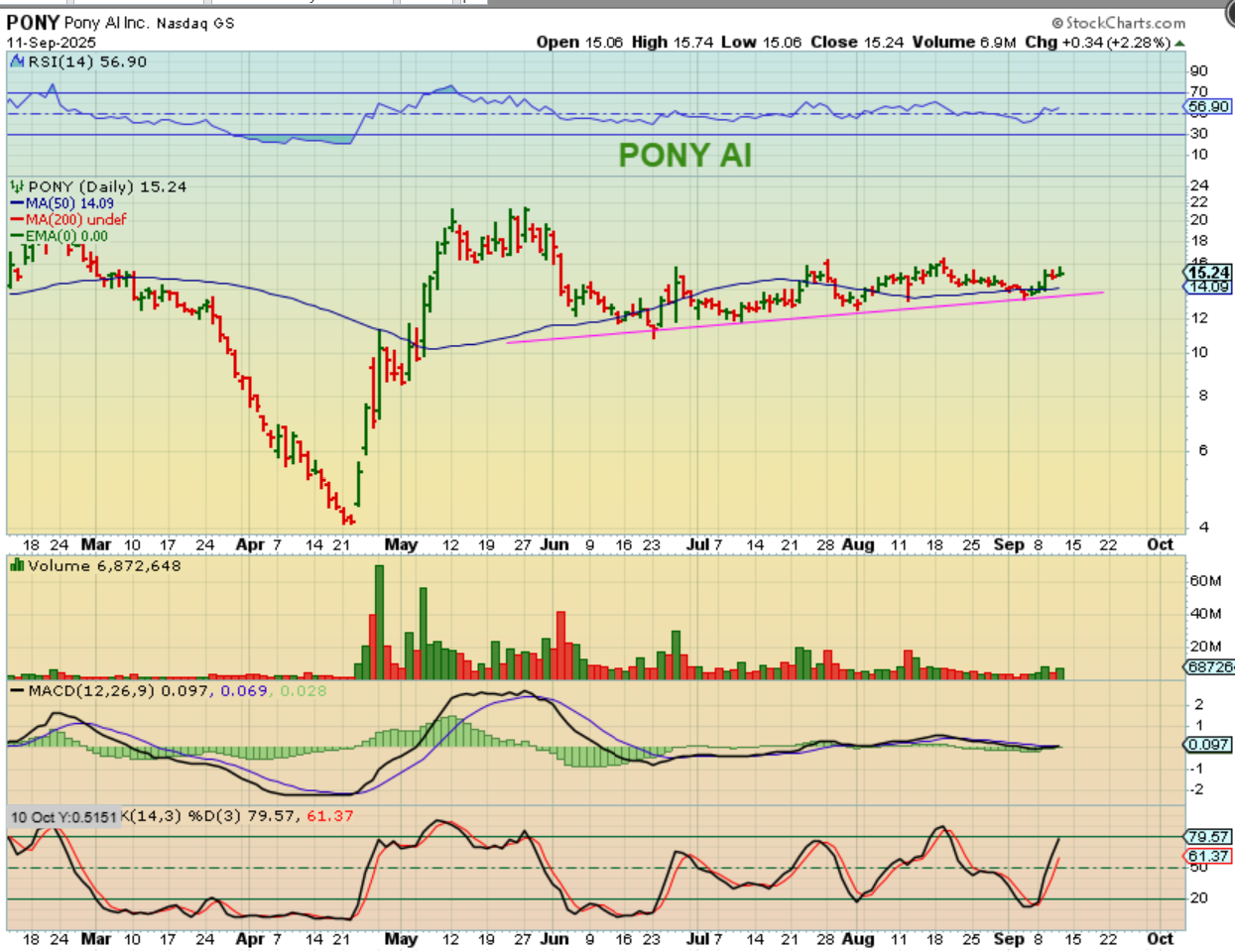This screenshot has height=952, width=1235.
Task: Click the 61.37 stochastic tag on axis
Action: coord(1208,856)
